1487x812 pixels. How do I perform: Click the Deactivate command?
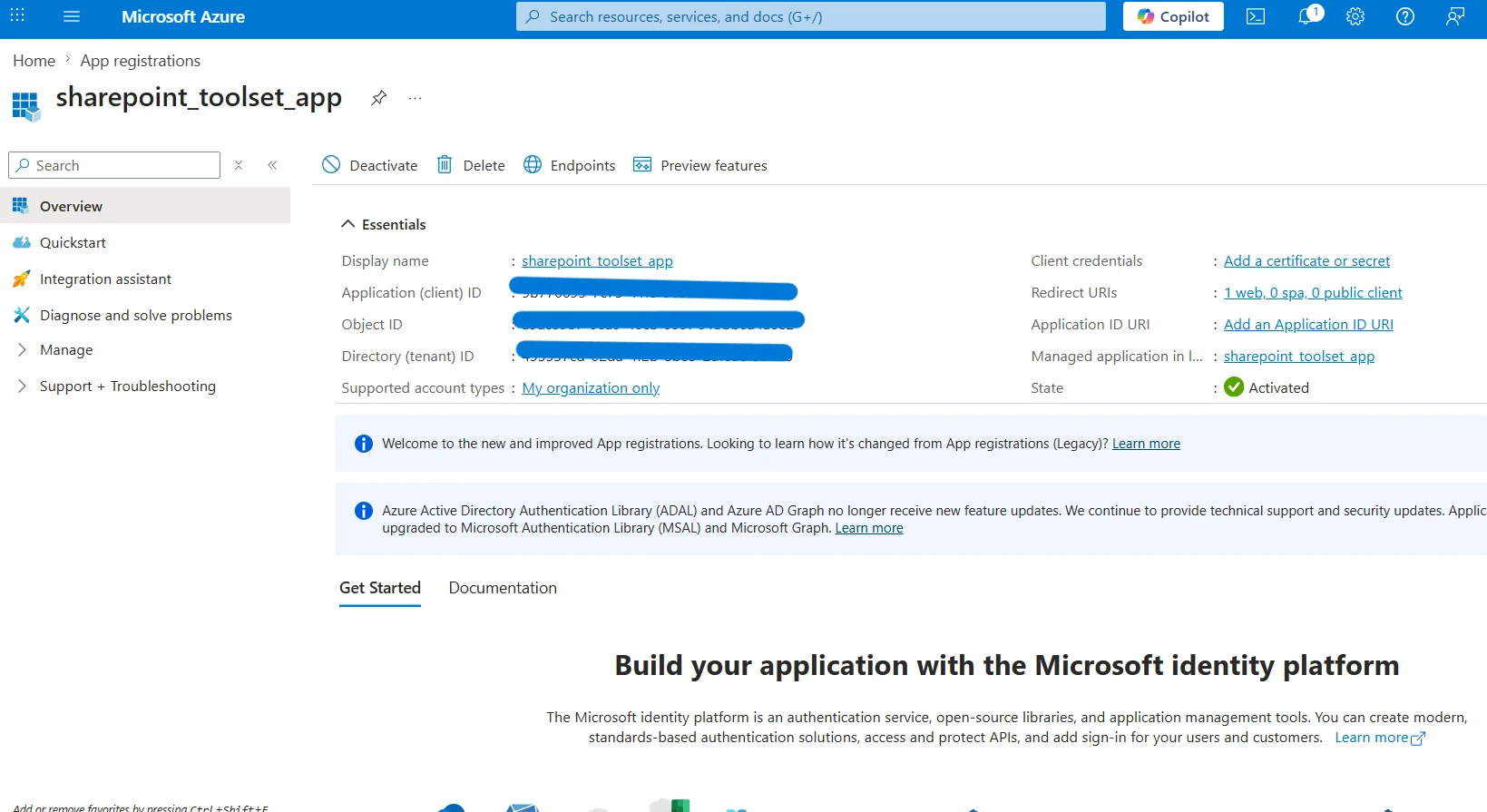click(370, 165)
